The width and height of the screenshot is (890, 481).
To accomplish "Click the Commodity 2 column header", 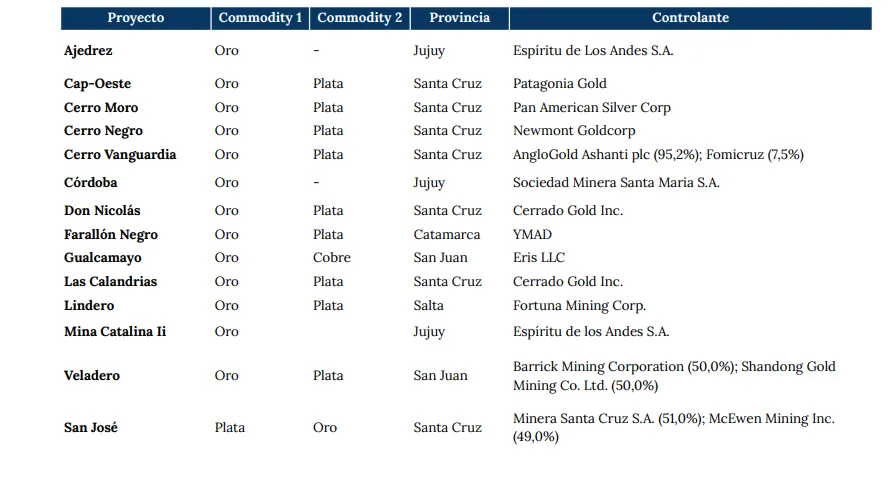I will pyautogui.click(x=358, y=18).
